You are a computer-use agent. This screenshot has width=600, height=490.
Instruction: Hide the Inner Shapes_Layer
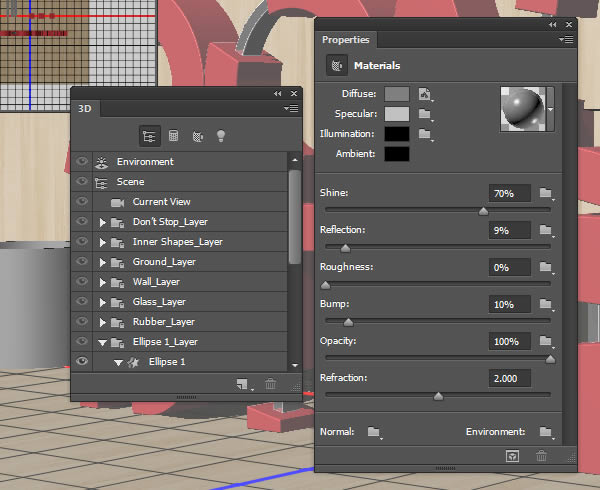(x=82, y=241)
